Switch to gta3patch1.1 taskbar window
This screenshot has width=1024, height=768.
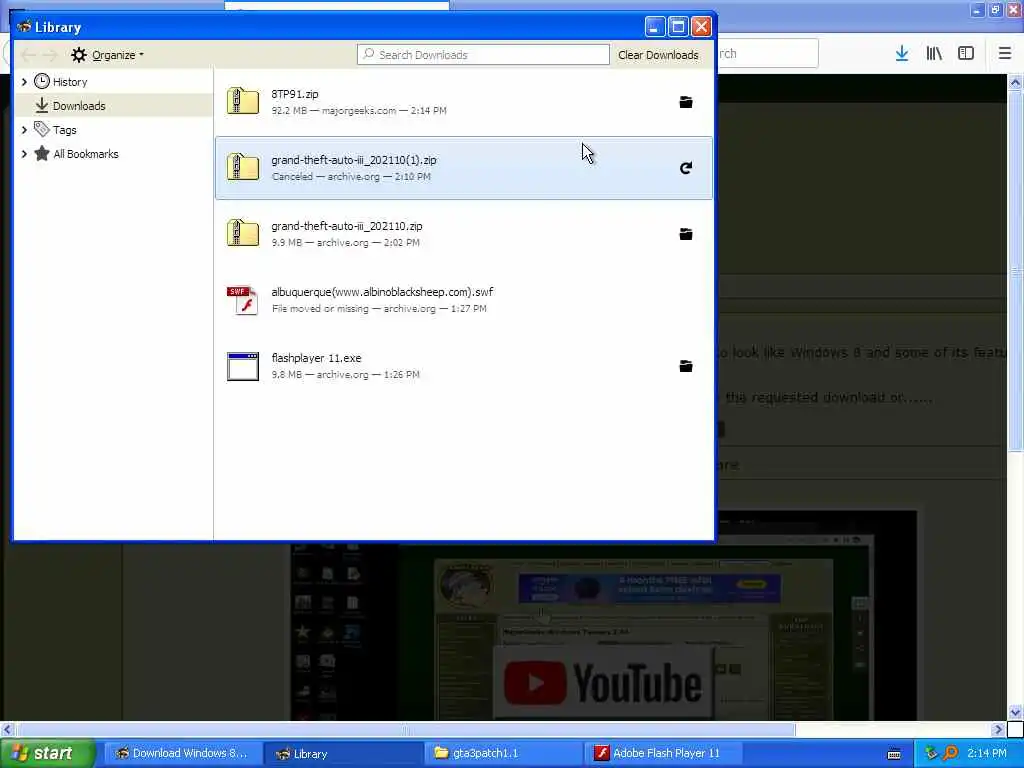tap(503, 753)
